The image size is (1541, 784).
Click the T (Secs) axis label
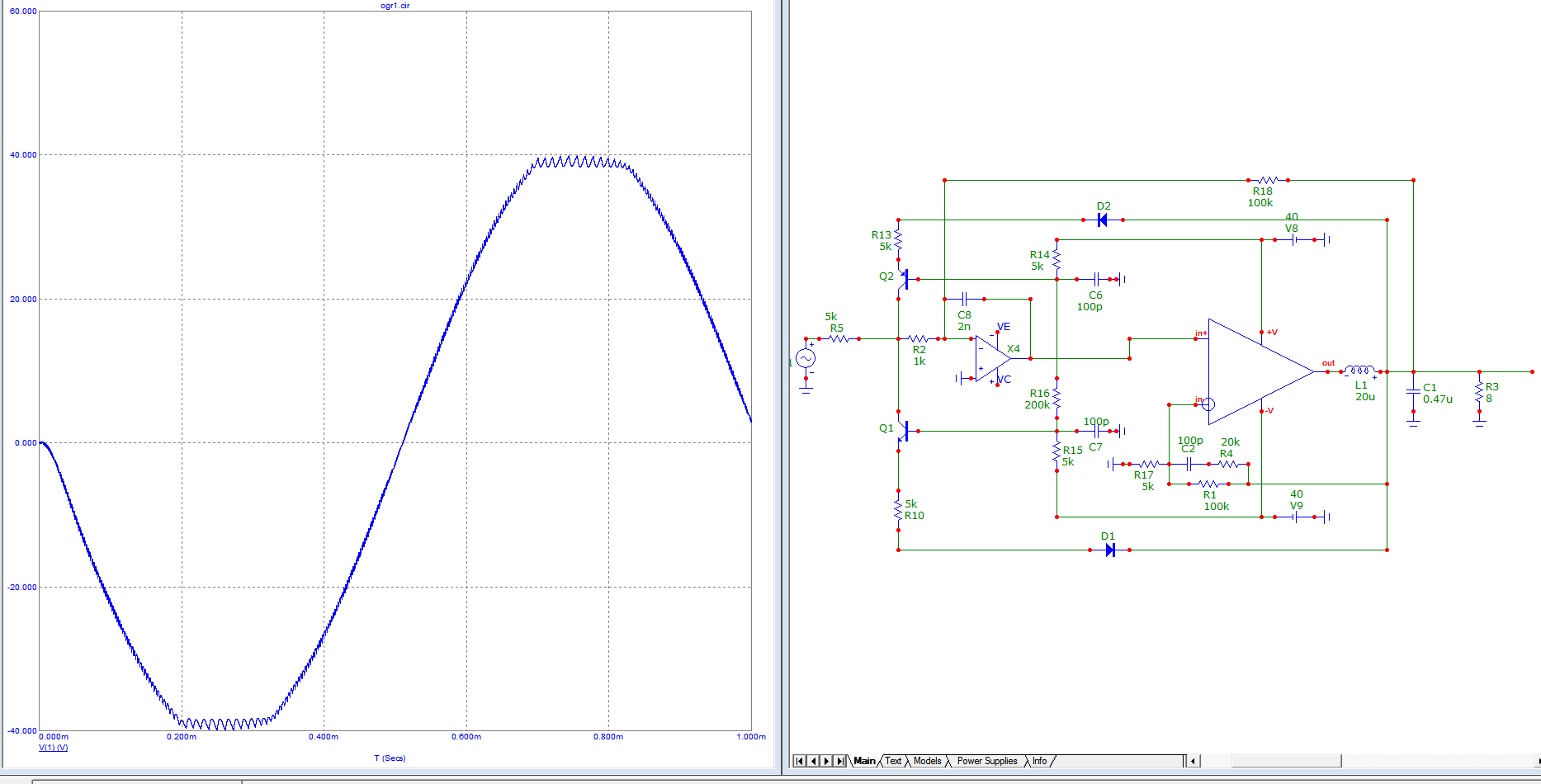(x=390, y=758)
